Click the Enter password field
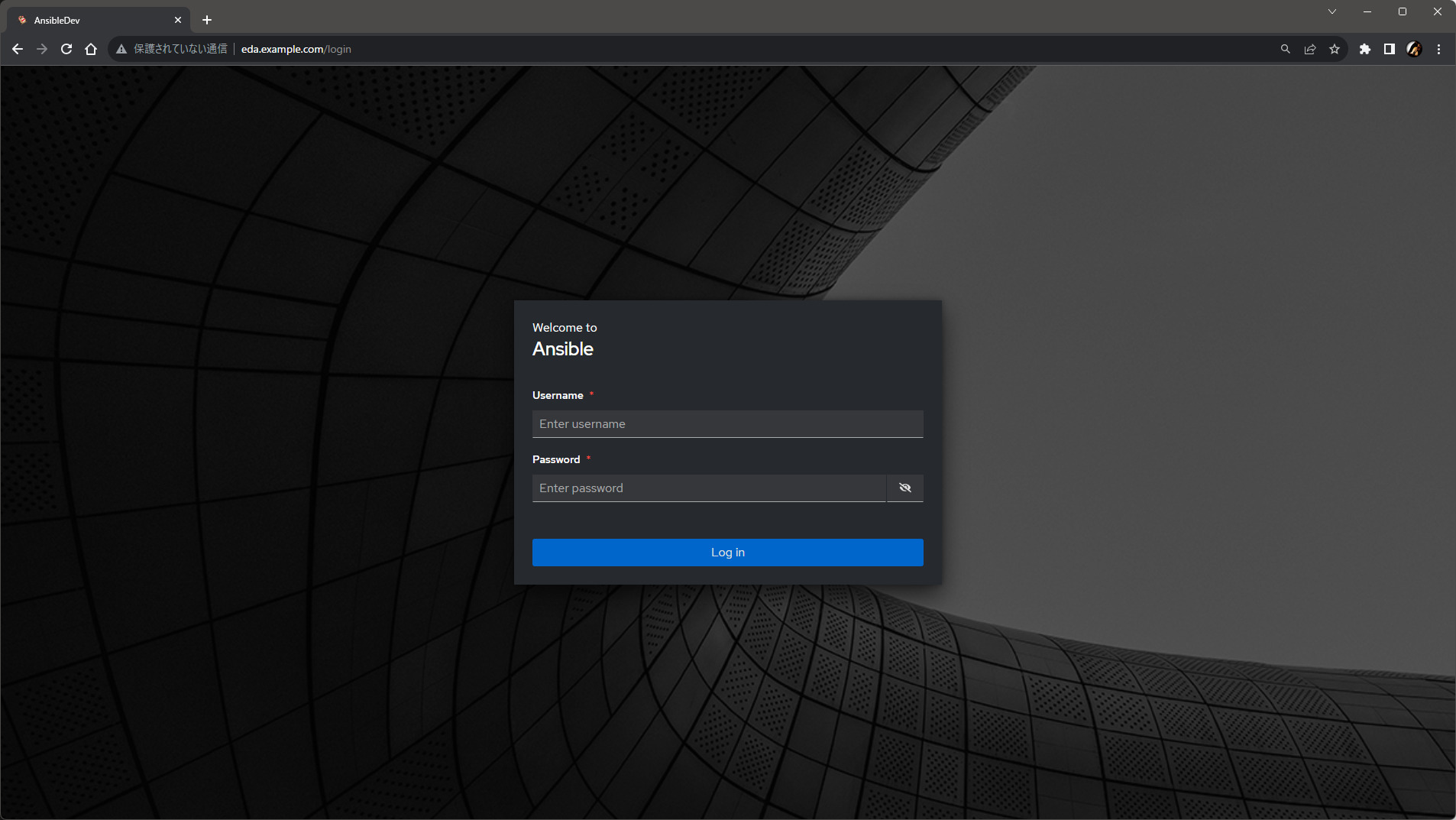Image resolution: width=1456 pixels, height=820 pixels. [709, 488]
